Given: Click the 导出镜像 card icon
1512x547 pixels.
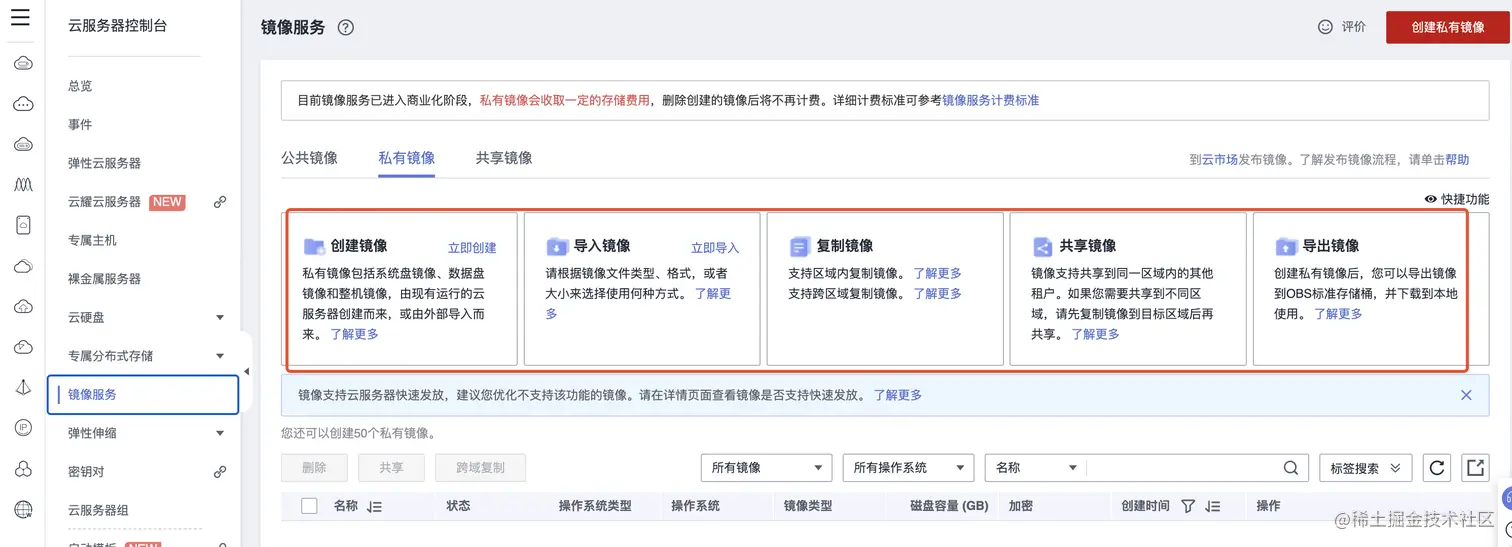Looking at the screenshot, I should 1286,247.
